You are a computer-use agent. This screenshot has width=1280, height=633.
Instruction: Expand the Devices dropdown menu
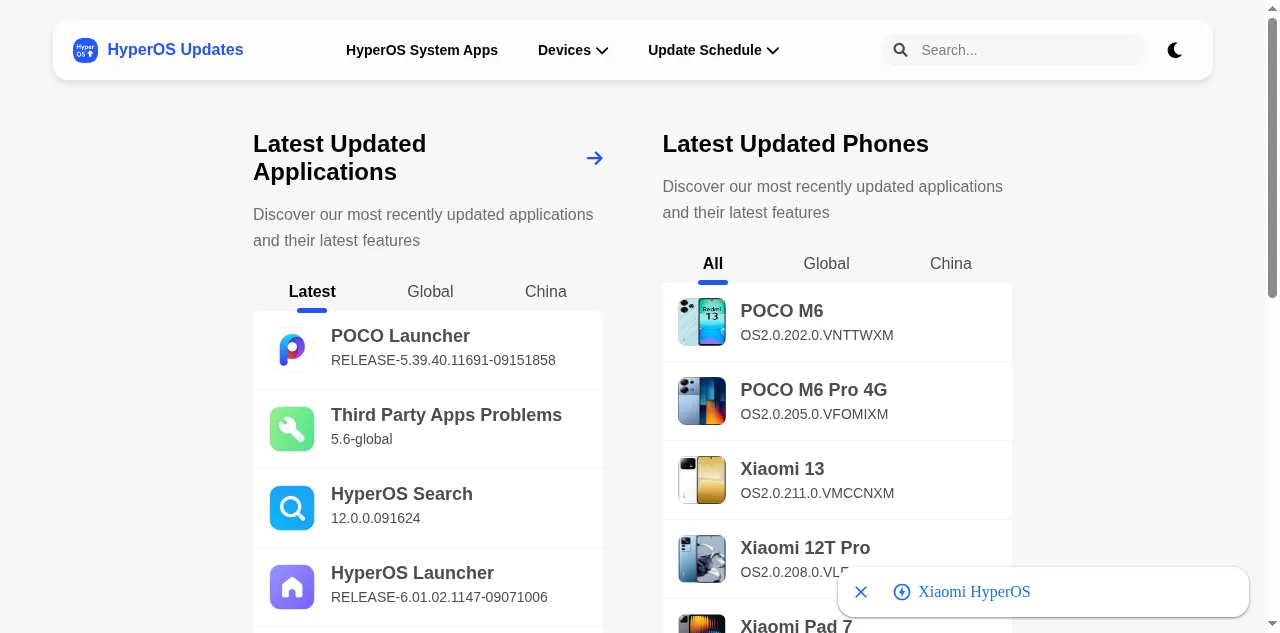[573, 50]
